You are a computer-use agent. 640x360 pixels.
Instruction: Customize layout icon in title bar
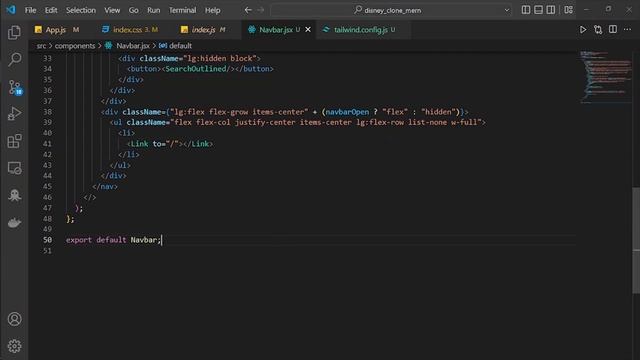pyautogui.click(x=568, y=10)
